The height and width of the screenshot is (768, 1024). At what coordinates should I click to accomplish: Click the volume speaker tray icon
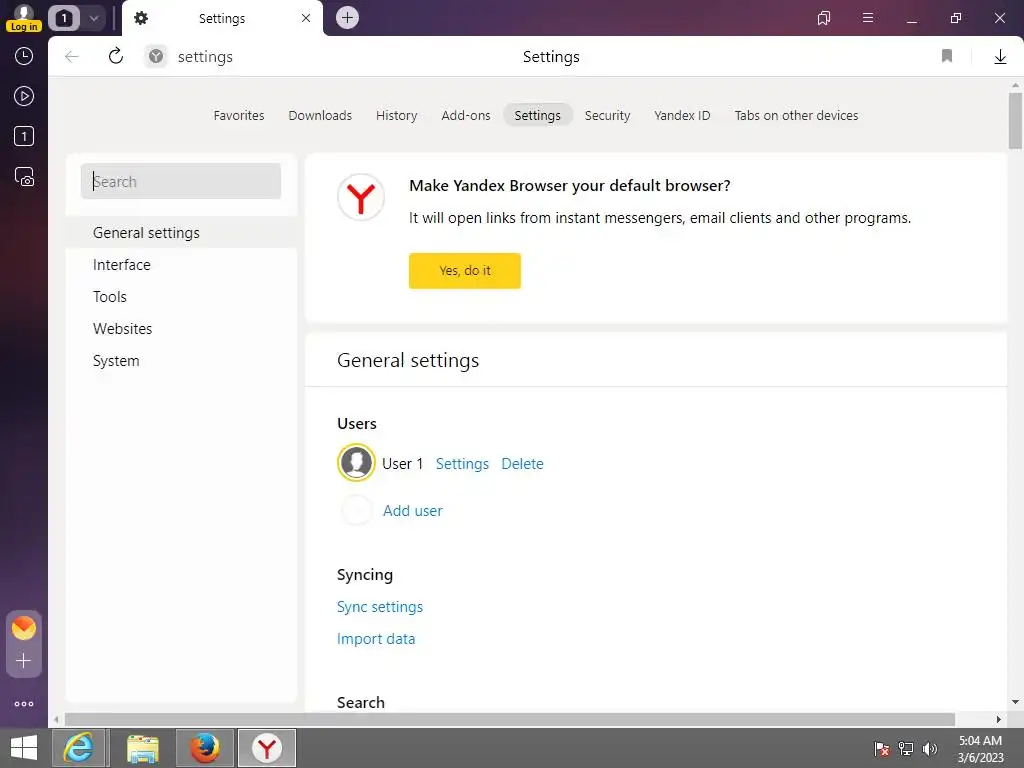click(929, 748)
